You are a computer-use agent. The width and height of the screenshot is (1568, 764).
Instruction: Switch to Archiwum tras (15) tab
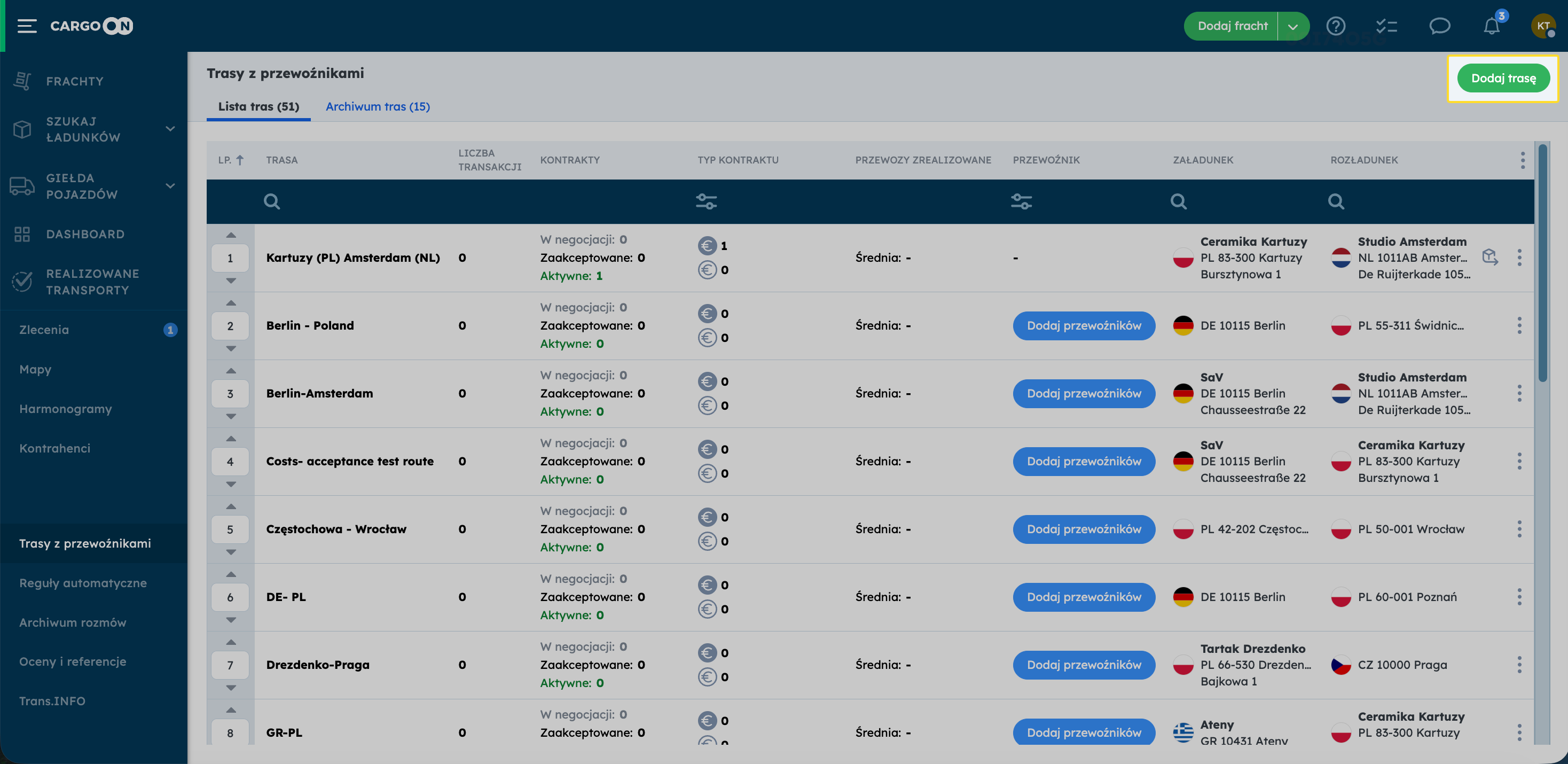[378, 106]
